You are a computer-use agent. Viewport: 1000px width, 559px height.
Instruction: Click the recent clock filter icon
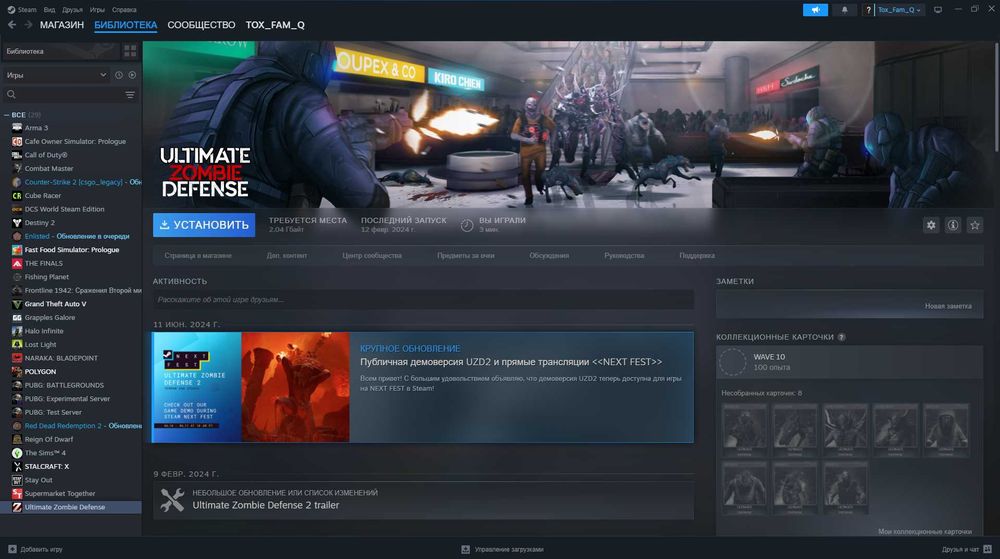click(x=119, y=75)
